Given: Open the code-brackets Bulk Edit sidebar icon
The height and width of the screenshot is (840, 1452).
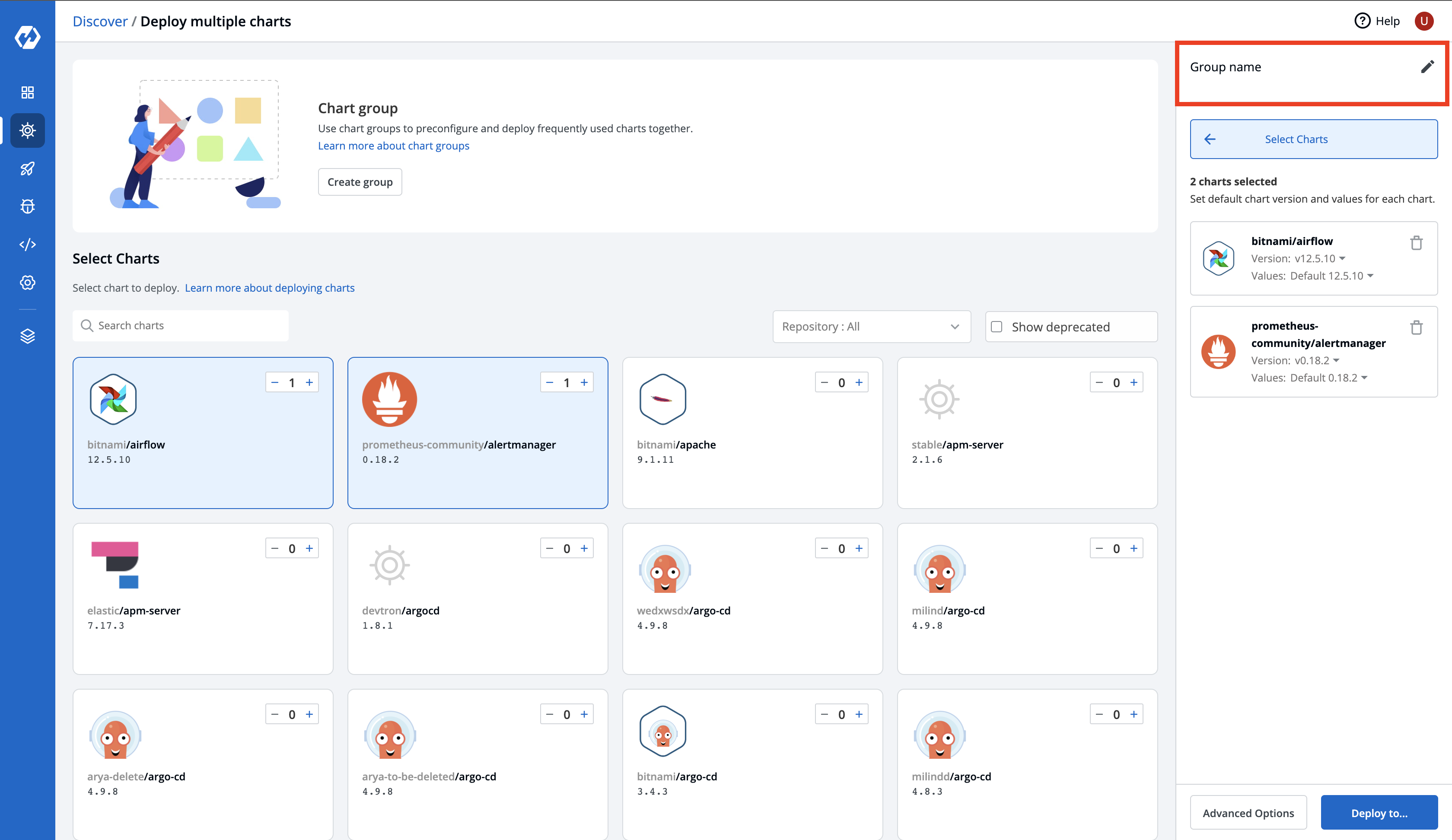Looking at the screenshot, I should (27, 244).
